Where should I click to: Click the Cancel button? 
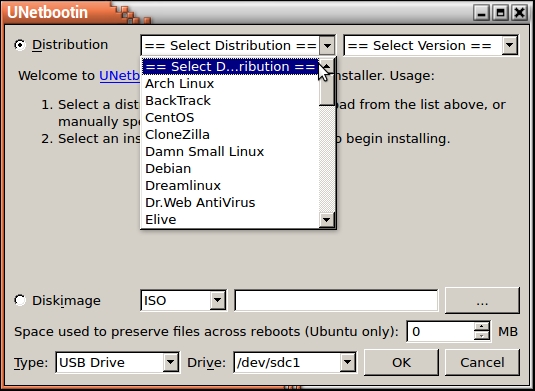pyautogui.click(x=482, y=362)
